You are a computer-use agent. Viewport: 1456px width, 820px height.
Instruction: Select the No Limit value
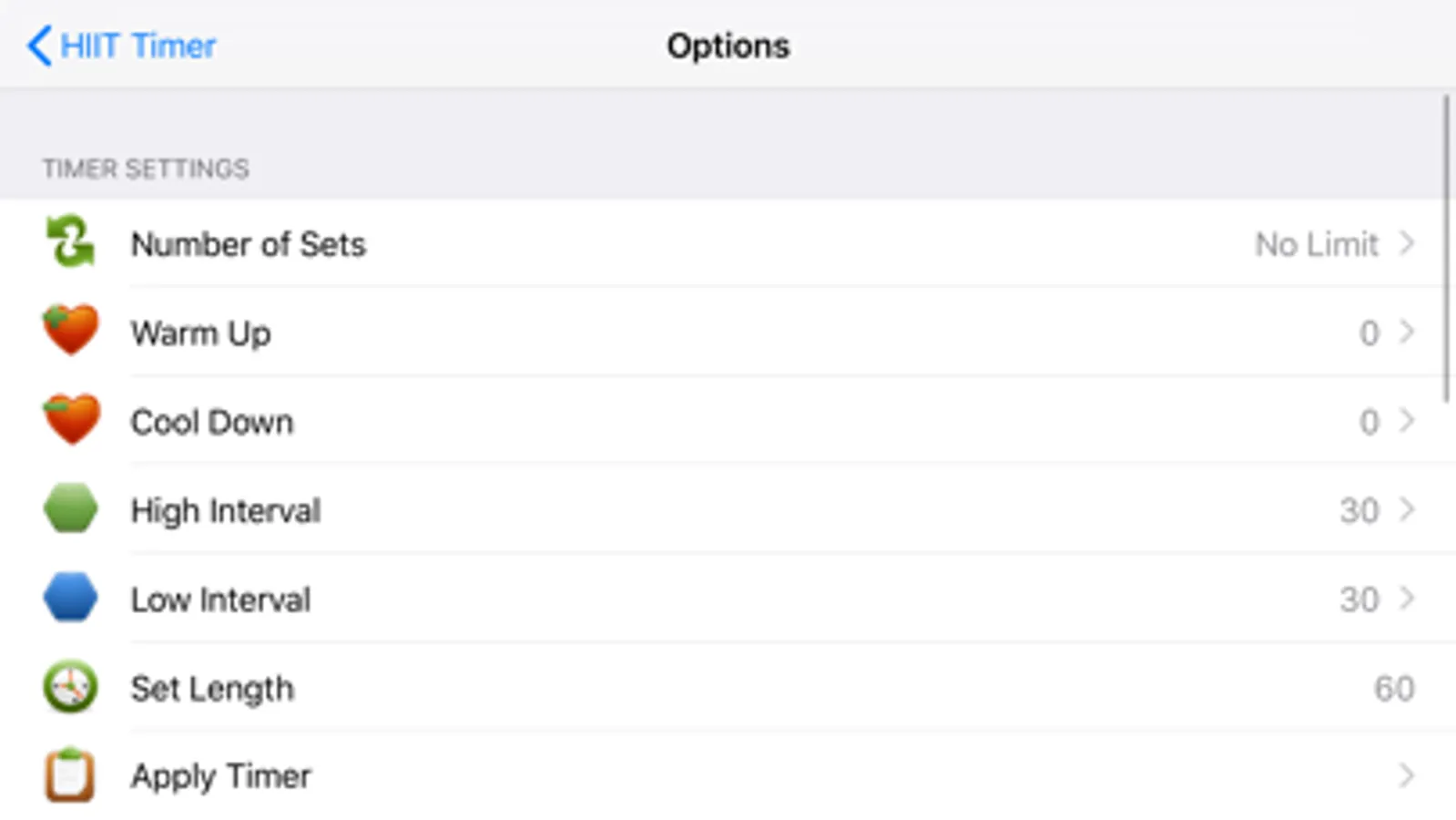pos(1316,244)
